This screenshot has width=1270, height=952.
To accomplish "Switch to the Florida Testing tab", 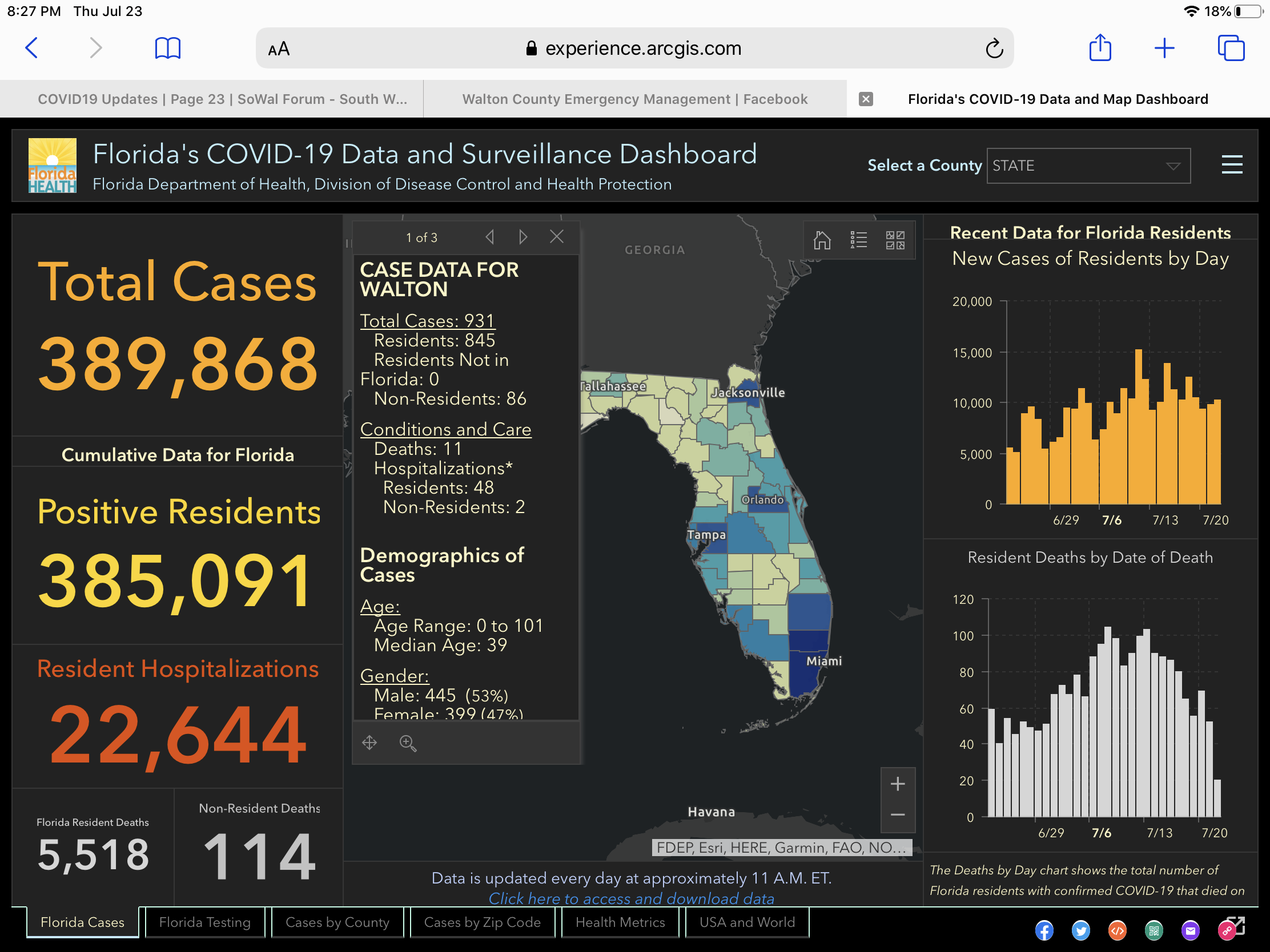I will tap(205, 922).
